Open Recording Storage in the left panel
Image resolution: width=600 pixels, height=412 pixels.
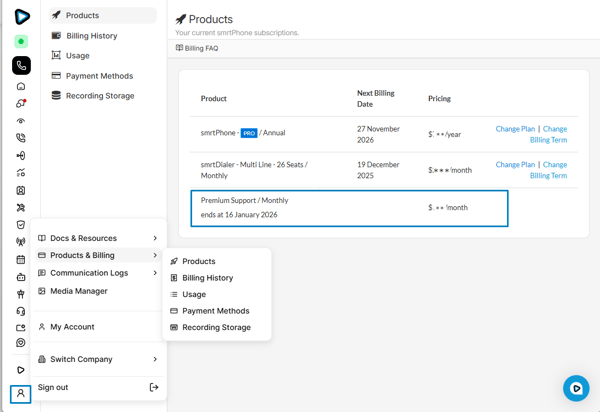coord(100,96)
